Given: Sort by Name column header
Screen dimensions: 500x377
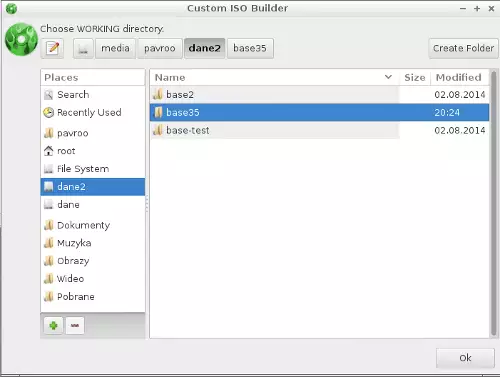Looking at the screenshot, I should coord(275,78).
